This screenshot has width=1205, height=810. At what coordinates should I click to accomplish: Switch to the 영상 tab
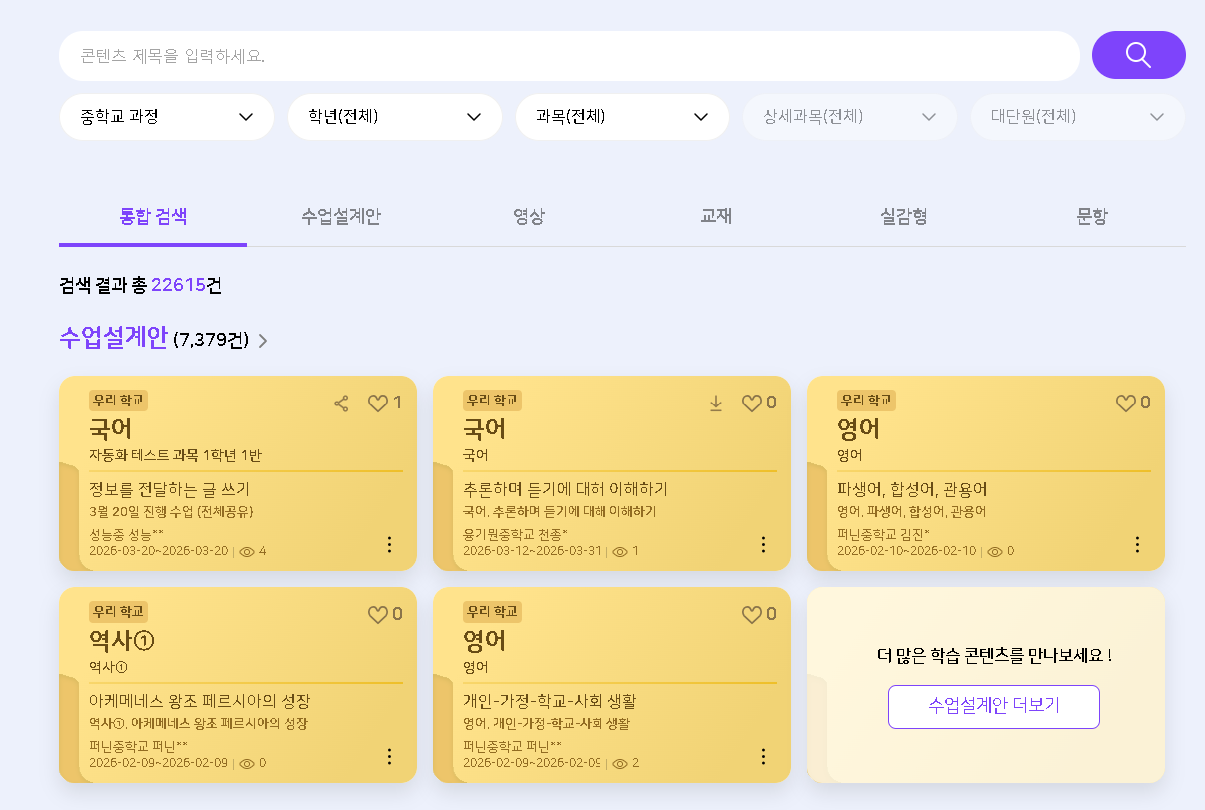[x=528, y=216]
